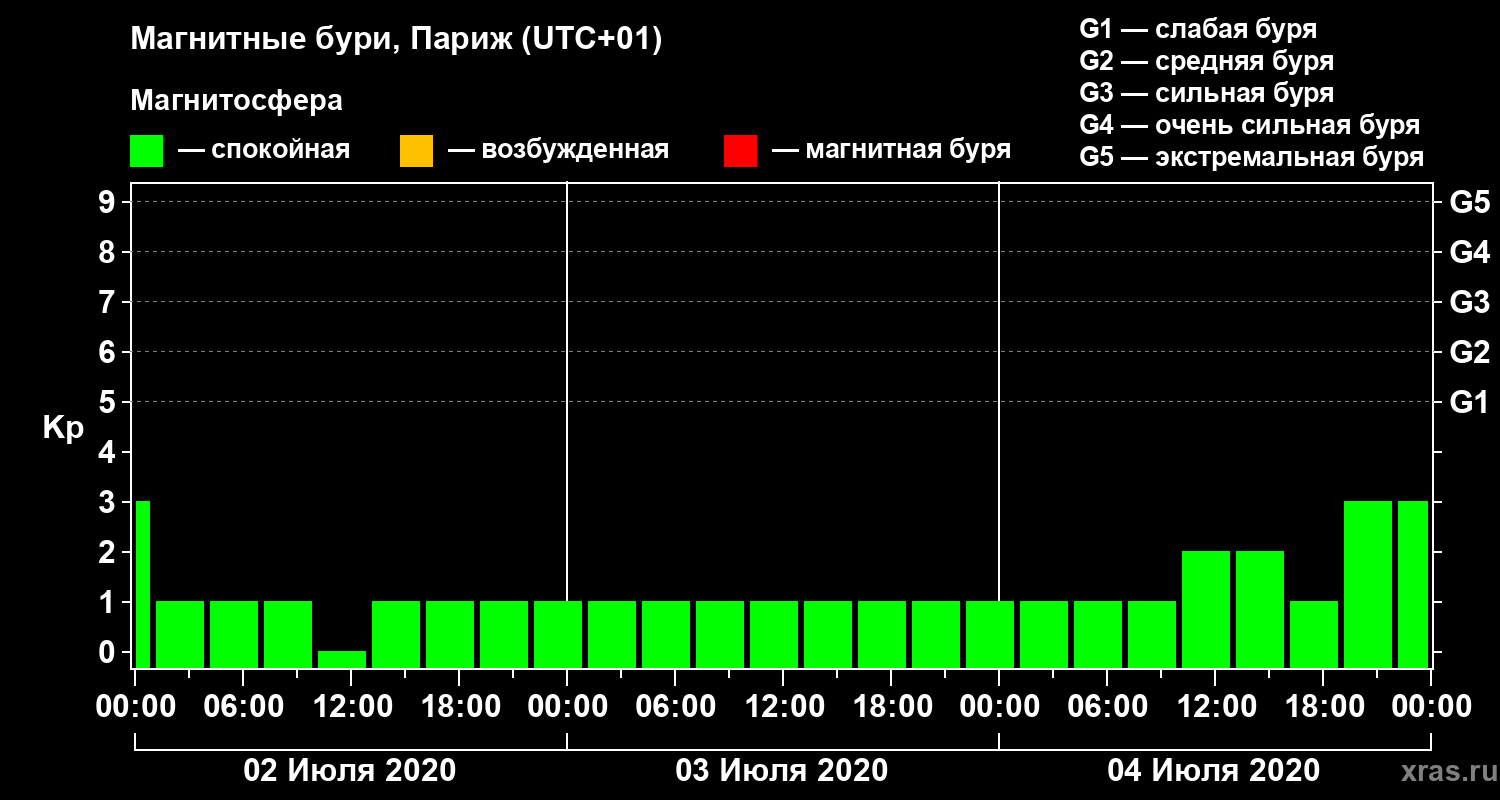Click the right axis label 'G2'
Screen dimensions: 1500x800
tap(1470, 352)
